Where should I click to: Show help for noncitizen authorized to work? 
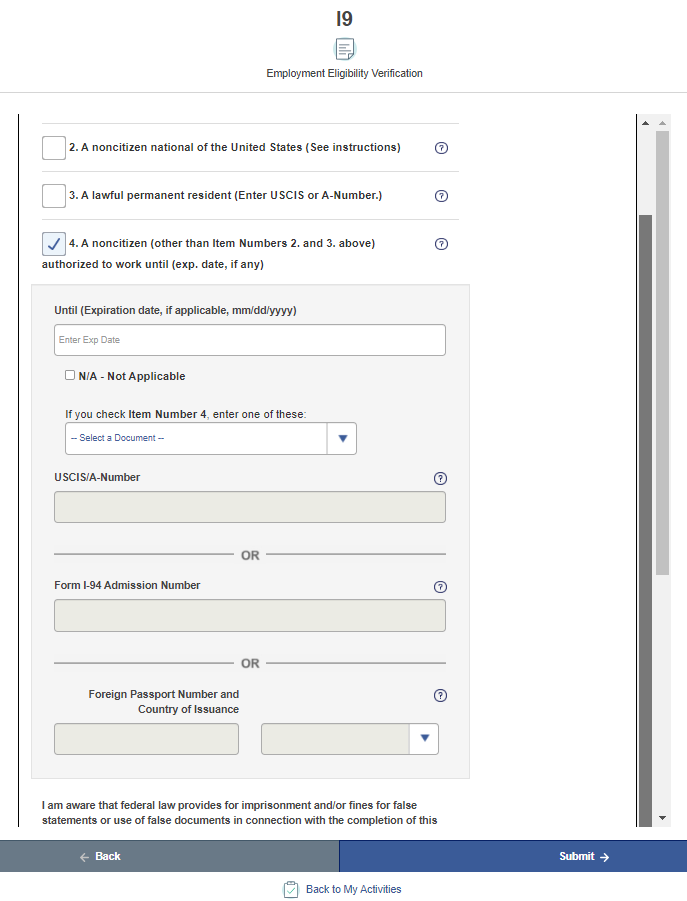point(441,244)
